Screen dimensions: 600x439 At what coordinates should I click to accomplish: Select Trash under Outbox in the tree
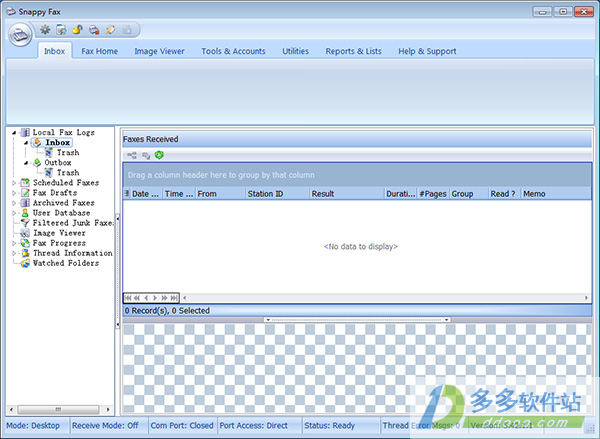pos(68,173)
